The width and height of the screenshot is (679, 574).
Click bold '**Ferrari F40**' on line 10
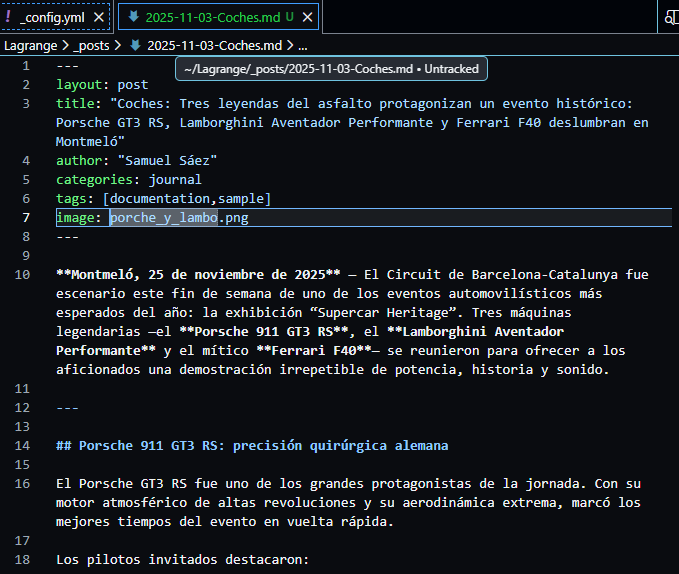tap(314, 351)
